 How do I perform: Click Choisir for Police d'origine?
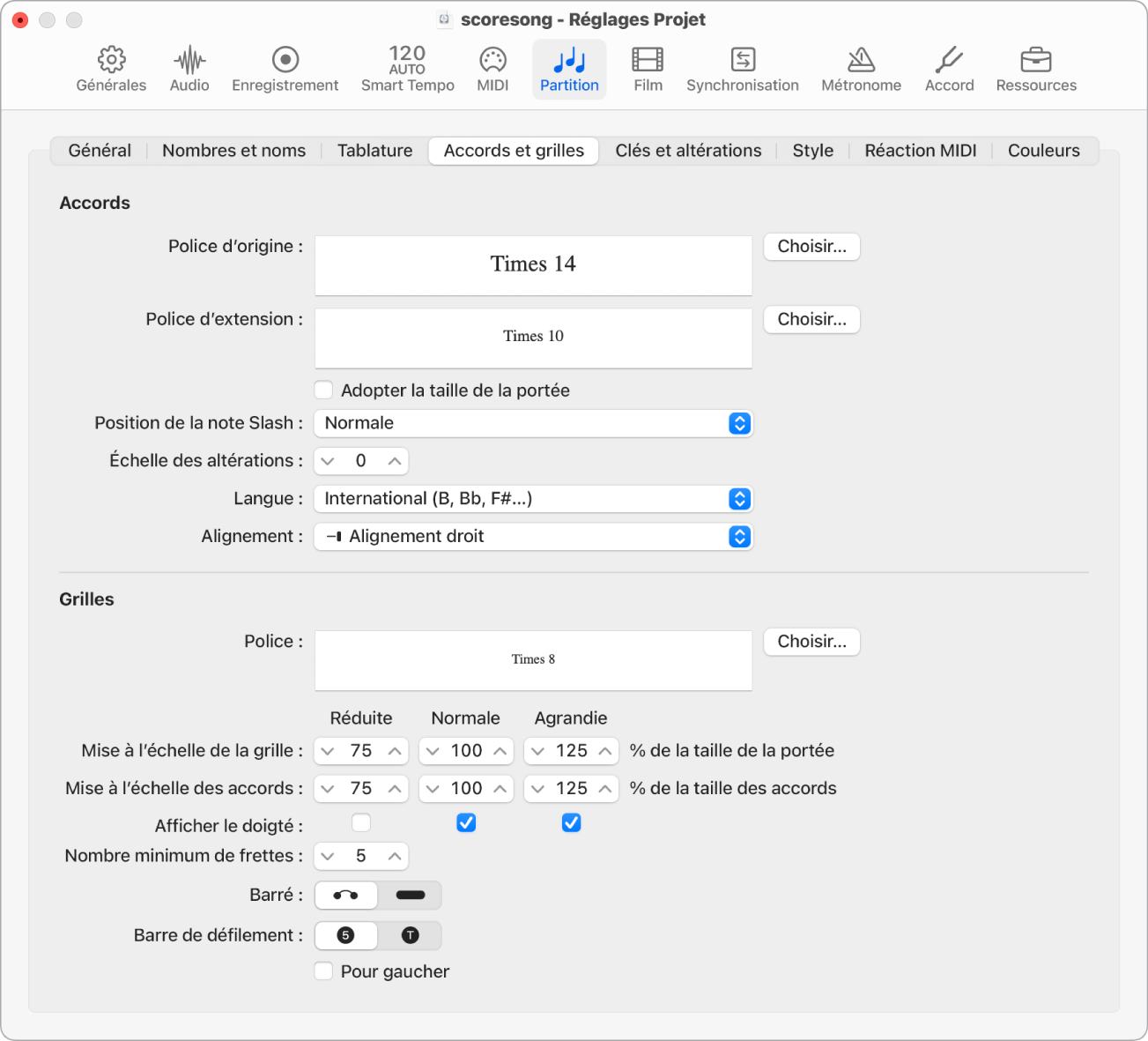[811, 247]
